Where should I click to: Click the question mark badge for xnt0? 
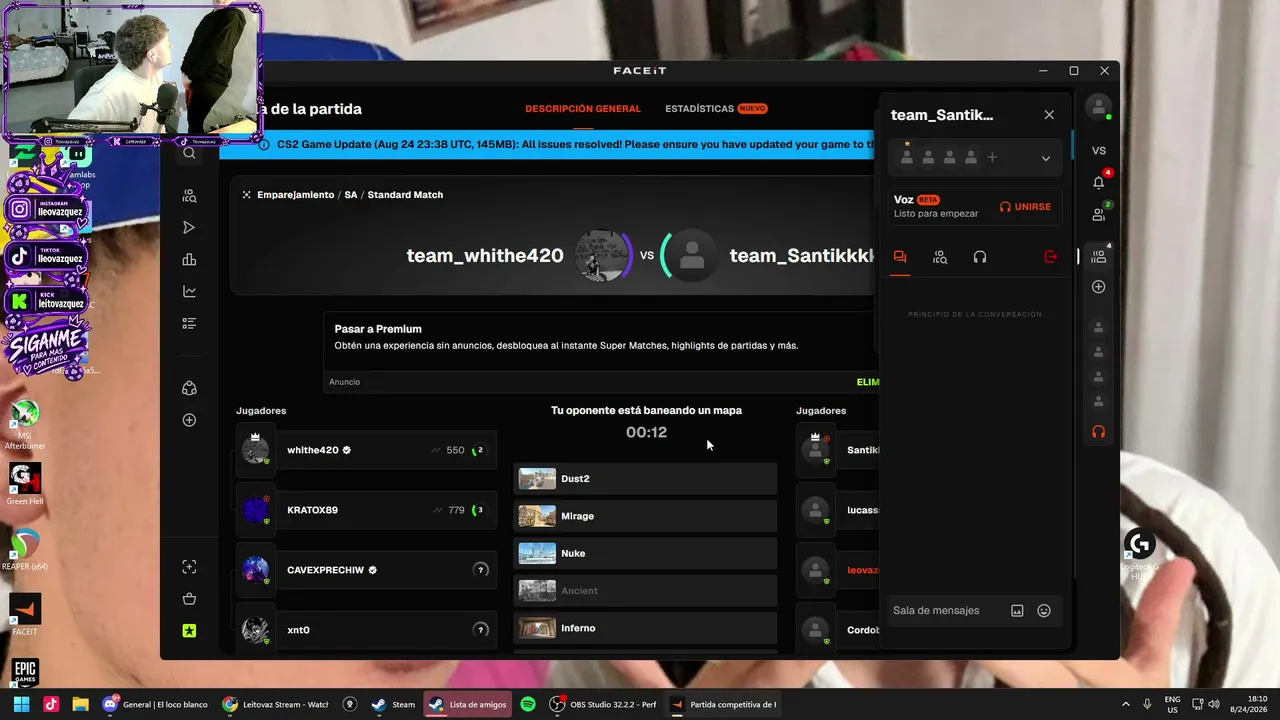coord(481,630)
